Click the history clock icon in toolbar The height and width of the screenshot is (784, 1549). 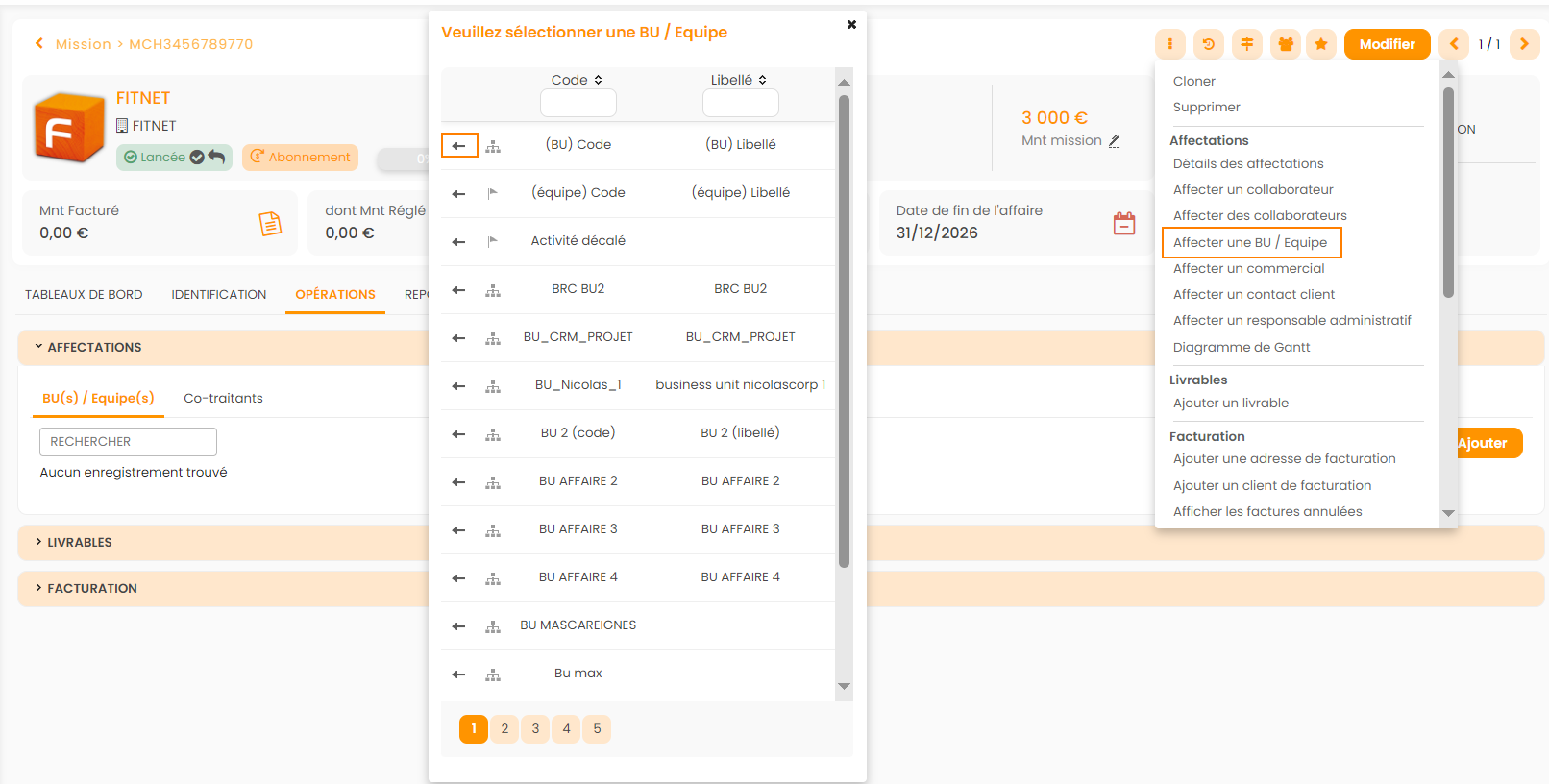(1208, 44)
